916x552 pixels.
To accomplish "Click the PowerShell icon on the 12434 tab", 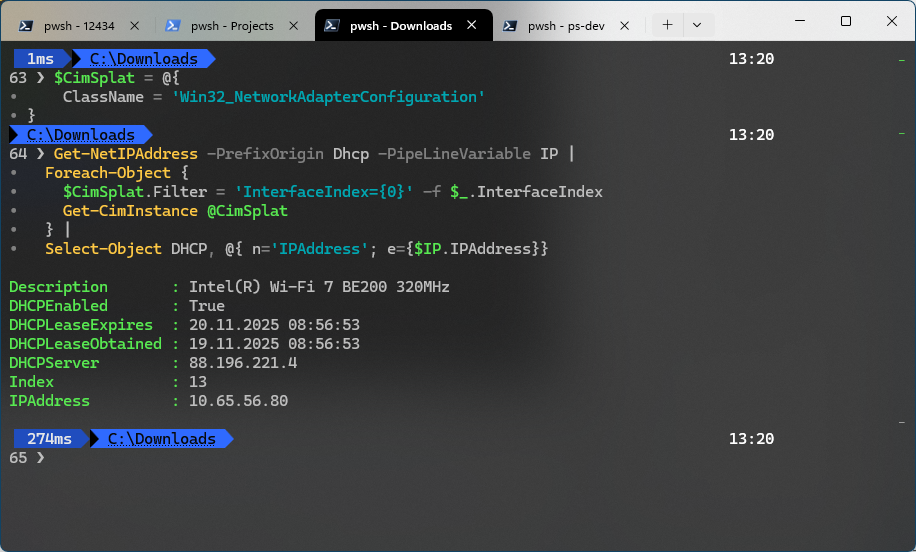I will (26, 26).
